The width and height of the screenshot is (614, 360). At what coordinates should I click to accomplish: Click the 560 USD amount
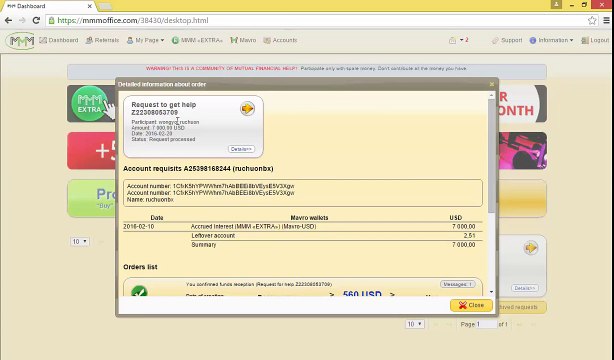[362, 293]
